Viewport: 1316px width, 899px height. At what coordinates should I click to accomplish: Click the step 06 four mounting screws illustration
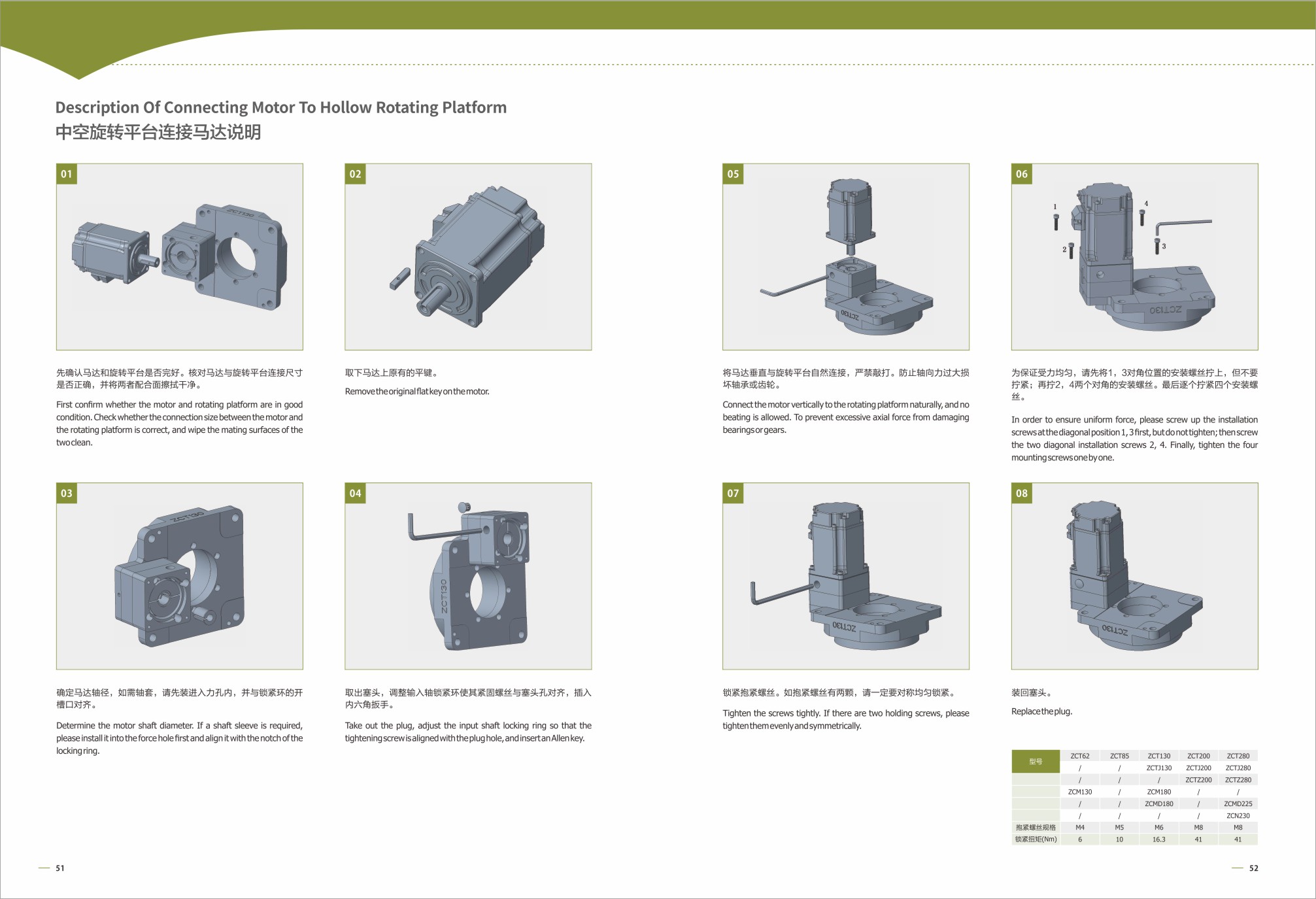(x=1134, y=257)
